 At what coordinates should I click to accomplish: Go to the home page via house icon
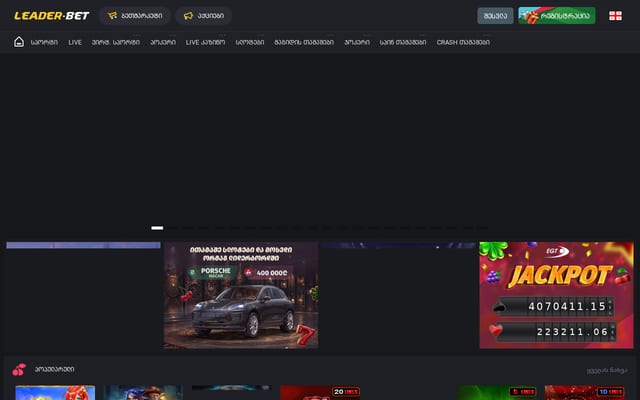click(19, 42)
